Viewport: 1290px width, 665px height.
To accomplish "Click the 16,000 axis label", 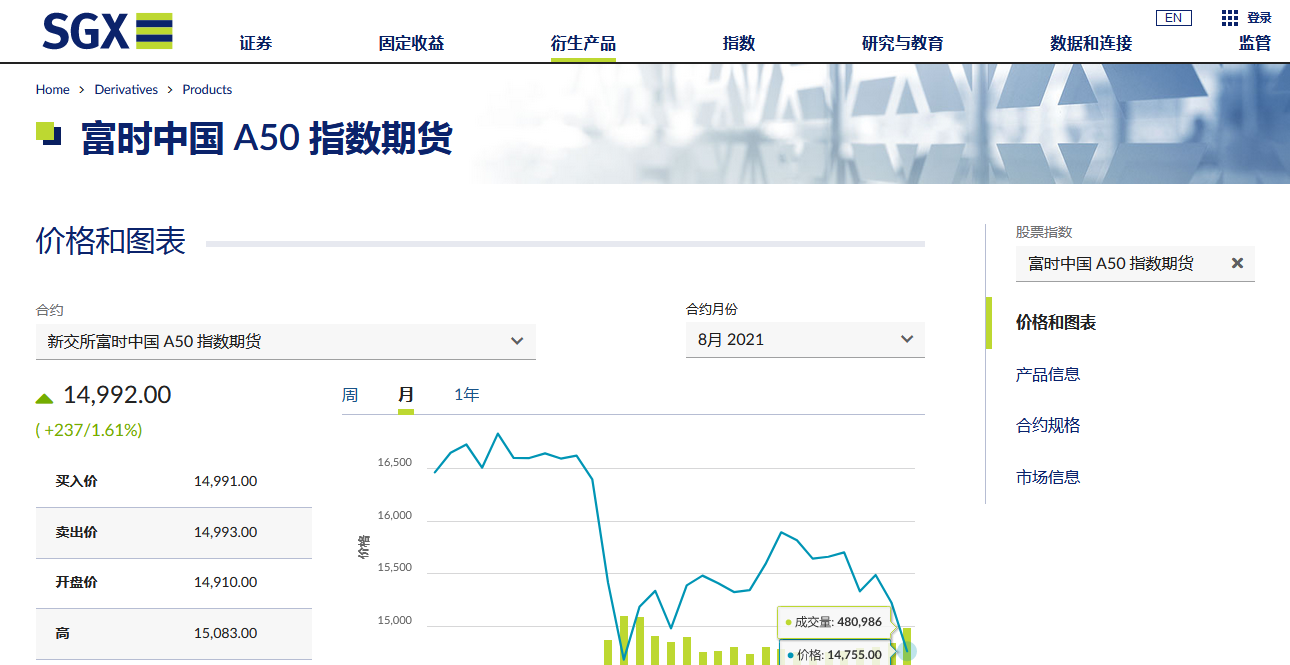I will pyautogui.click(x=394, y=516).
